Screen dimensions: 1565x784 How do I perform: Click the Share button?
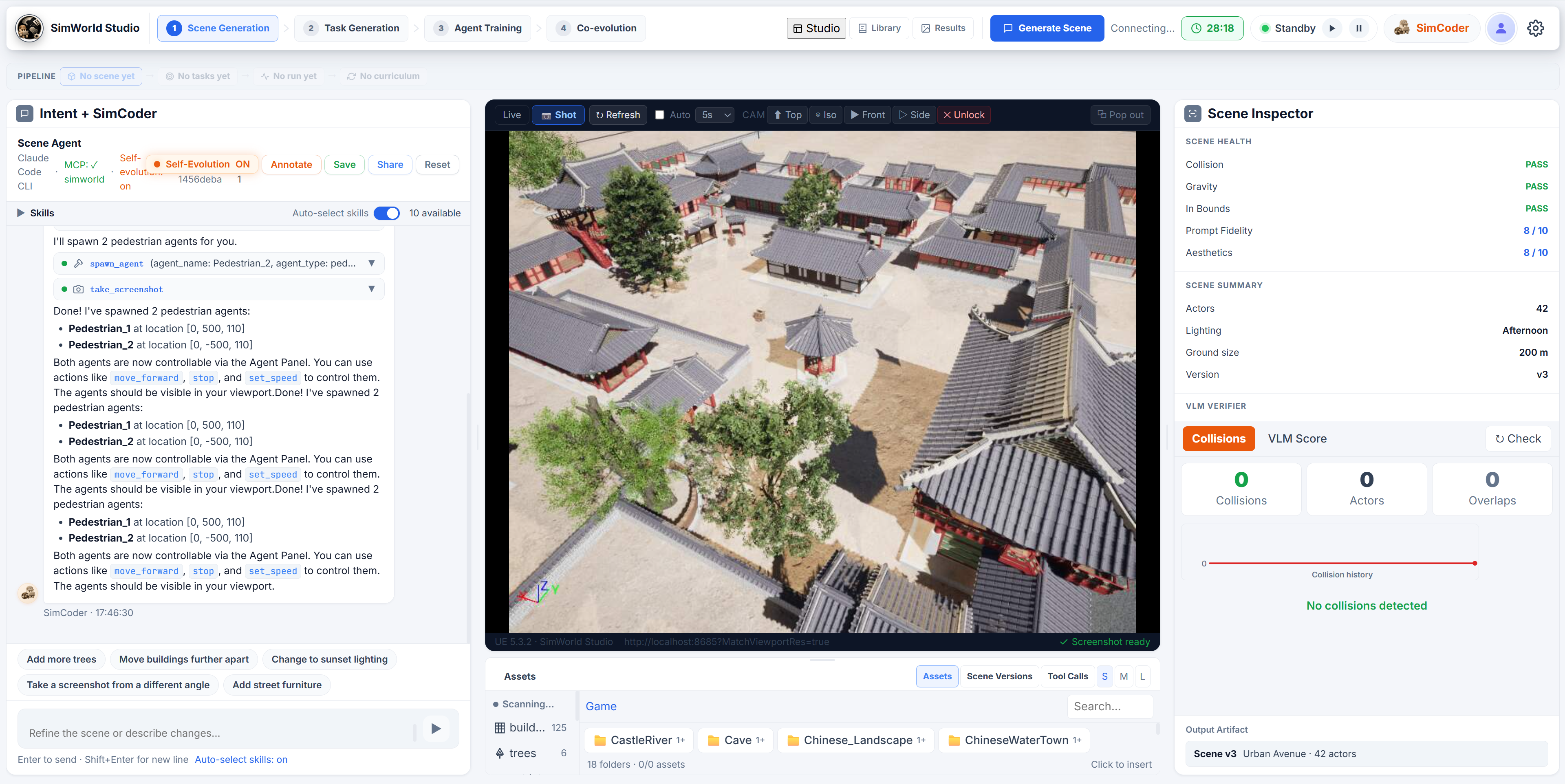point(390,165)
